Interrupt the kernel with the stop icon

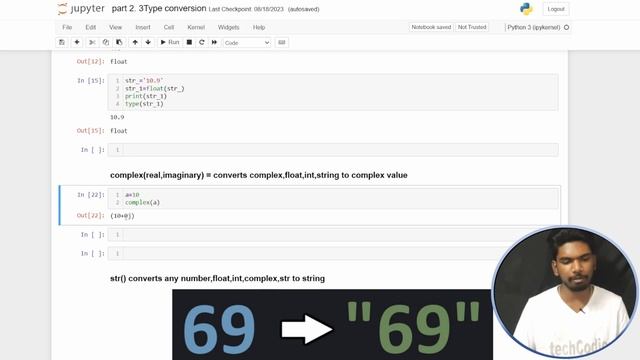(189, 42)
